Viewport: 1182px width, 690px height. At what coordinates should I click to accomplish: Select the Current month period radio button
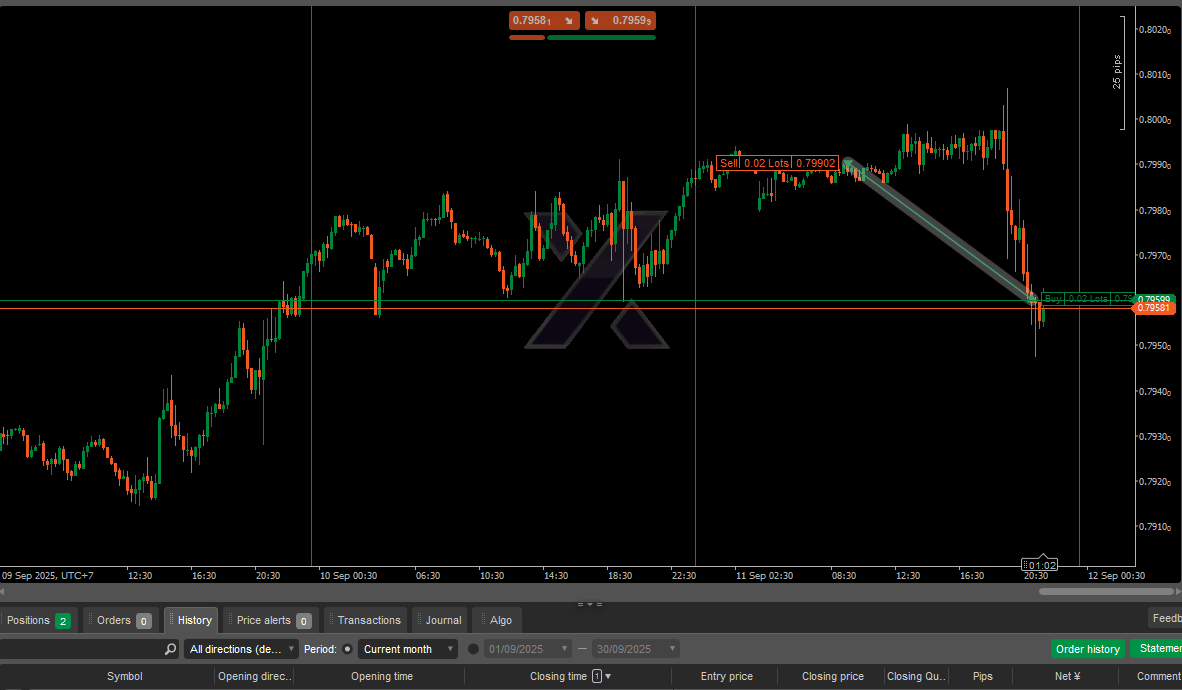coord(347,649)
